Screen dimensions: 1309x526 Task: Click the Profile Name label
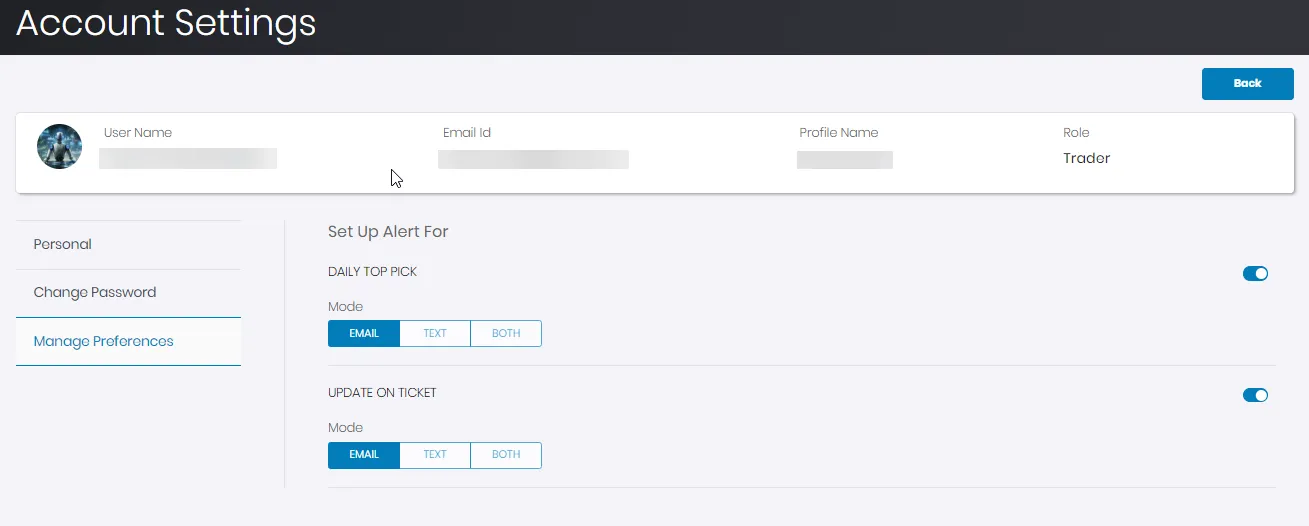pos(839,133)
